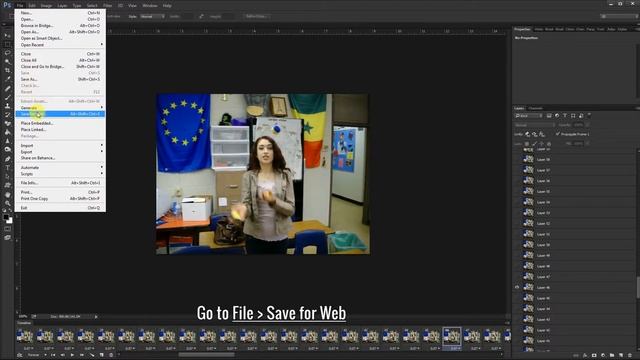Screen dimensions: 640x360
Task: Click the Refine Edge button
Action: (x=256, y=16)
